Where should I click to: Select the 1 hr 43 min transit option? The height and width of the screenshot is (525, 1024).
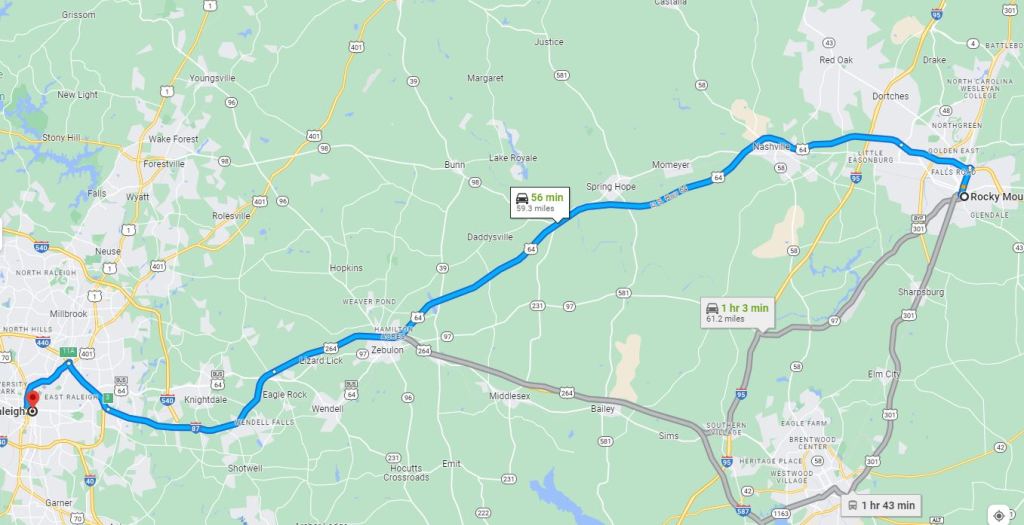(x=881, y=505)
